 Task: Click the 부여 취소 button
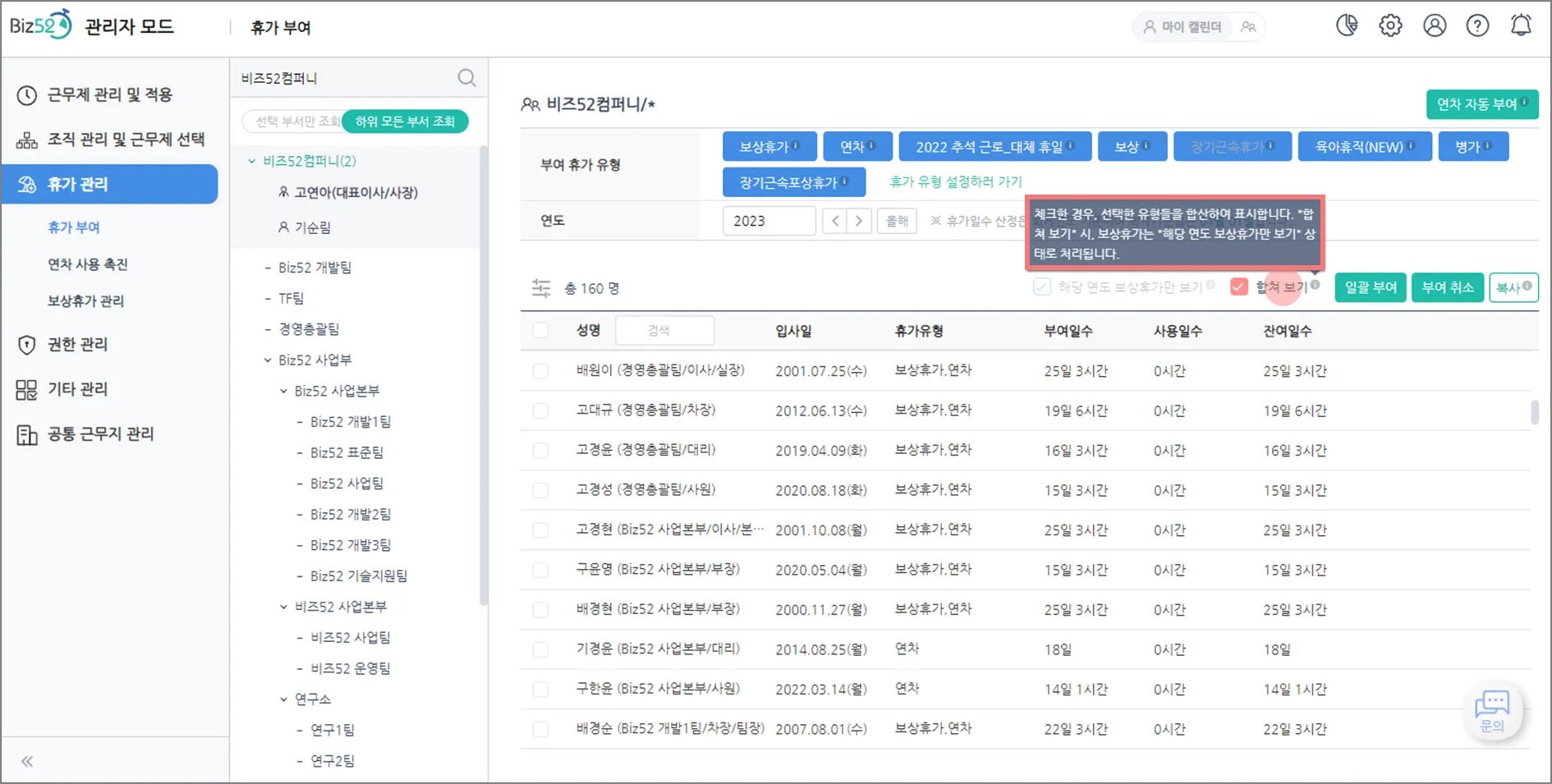pos(1448,287)
